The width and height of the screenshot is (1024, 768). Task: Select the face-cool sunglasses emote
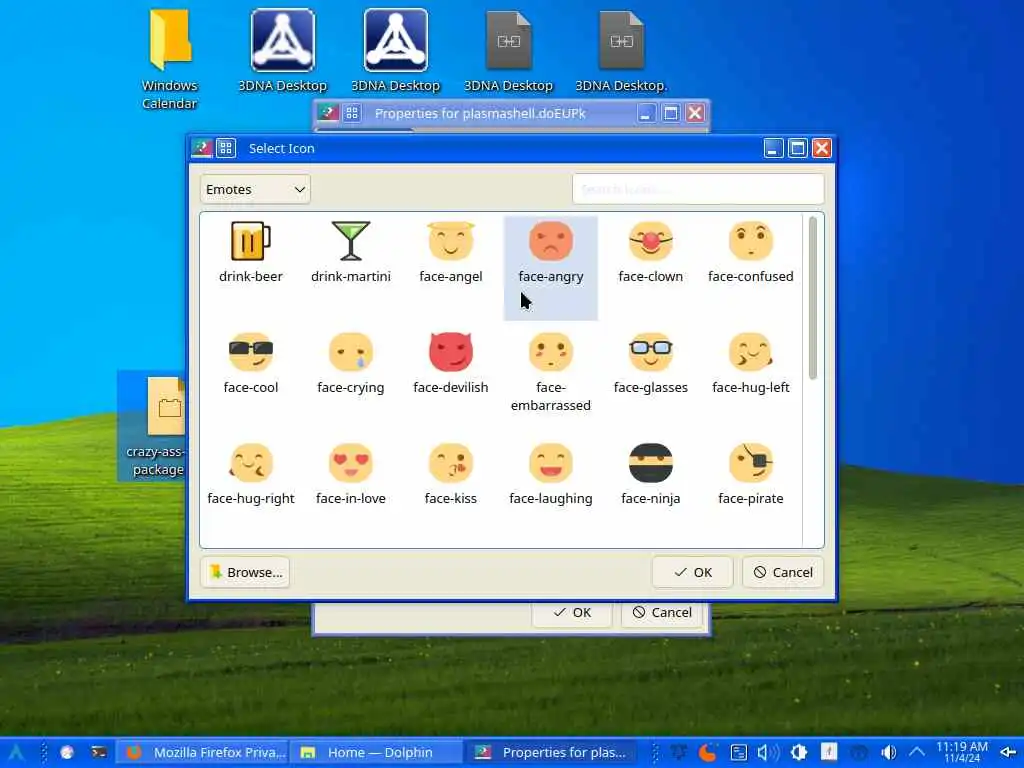point(251,363)
